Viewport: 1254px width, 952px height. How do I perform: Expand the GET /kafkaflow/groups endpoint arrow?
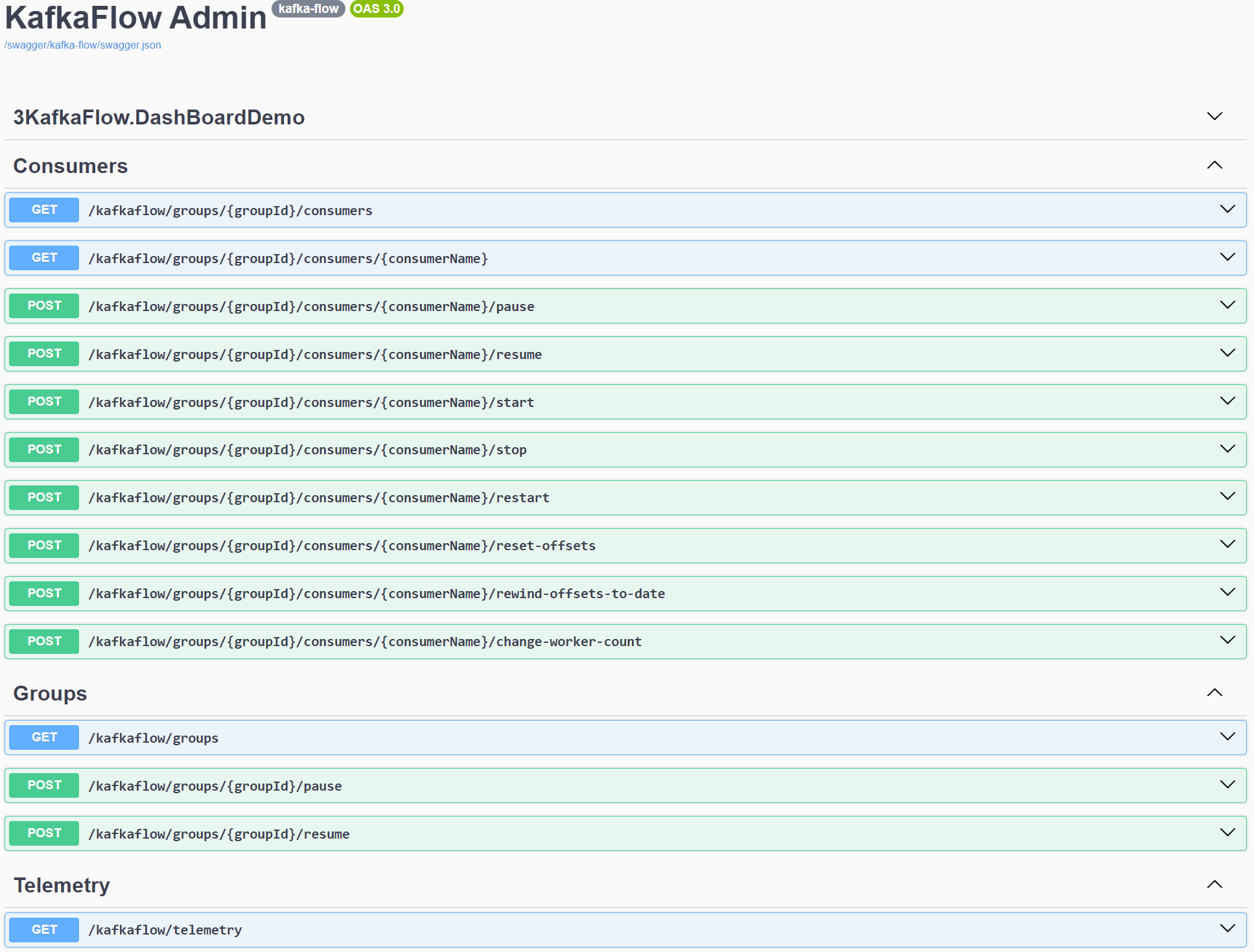tap(1227, 737)
